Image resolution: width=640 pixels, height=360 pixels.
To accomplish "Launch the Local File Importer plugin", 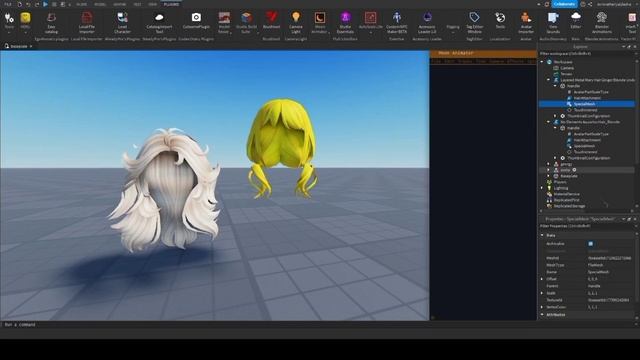I will (x=87, y=23).
